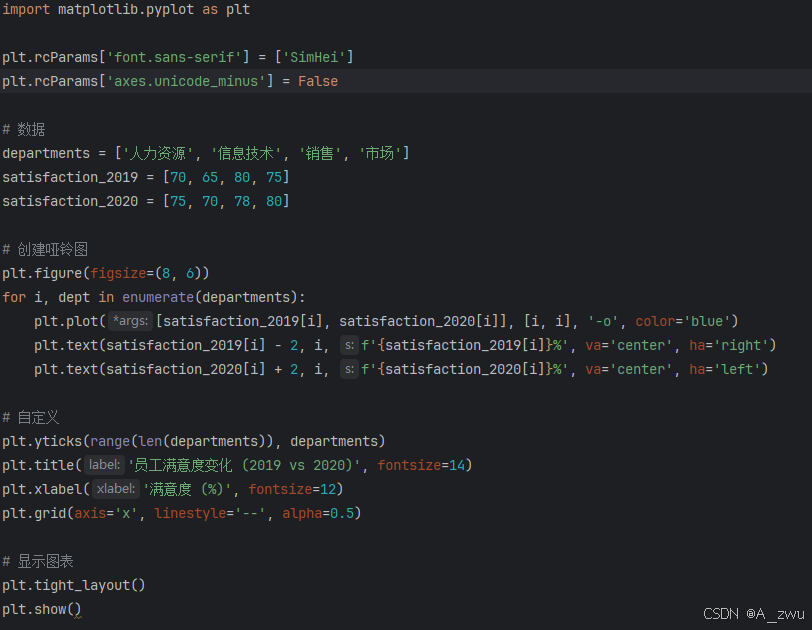
Task: Click the 'range' builtin in yticks line
Action: (110, 441)
